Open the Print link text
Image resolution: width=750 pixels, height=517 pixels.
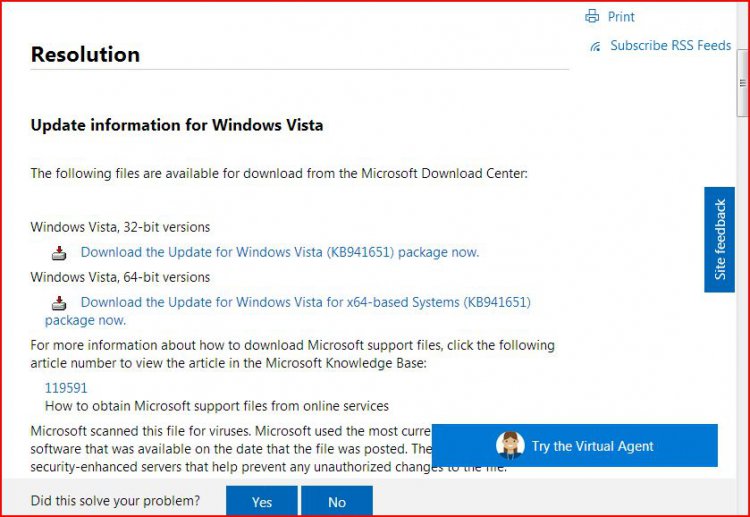click(x=621, y=17)
